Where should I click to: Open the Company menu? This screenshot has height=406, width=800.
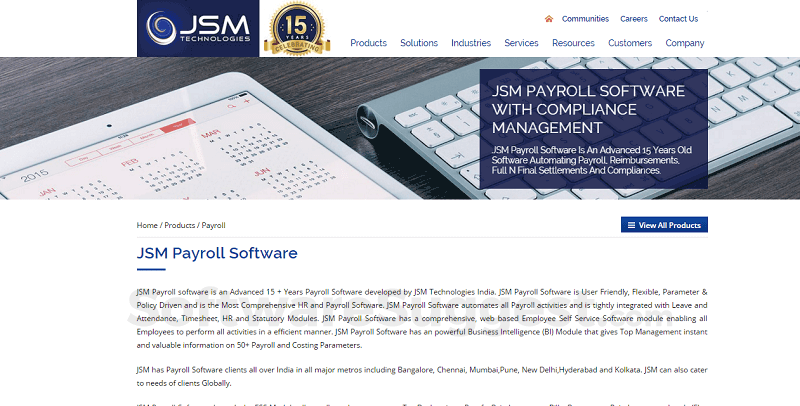[685, 43]
